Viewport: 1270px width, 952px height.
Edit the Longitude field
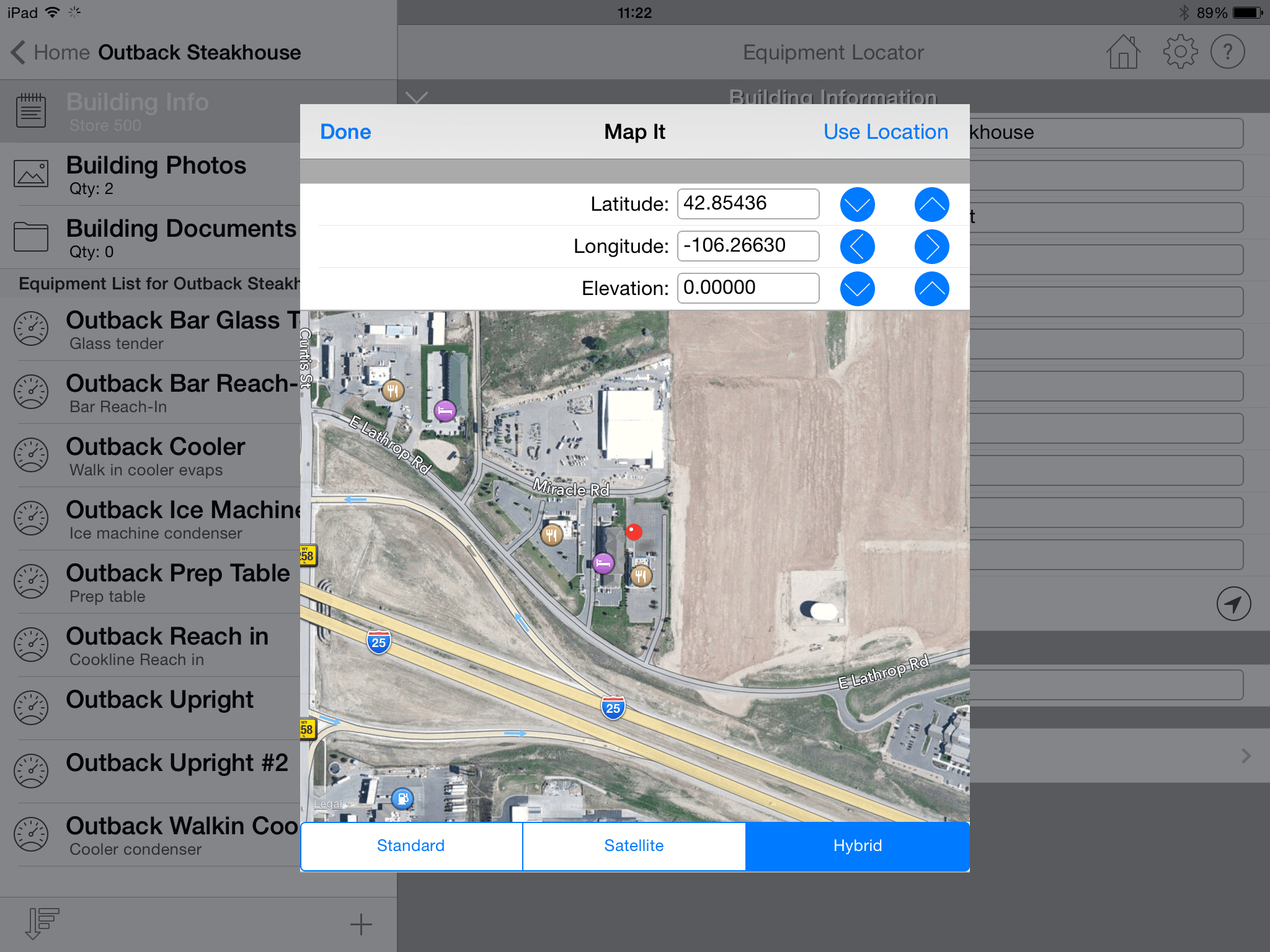748,246
